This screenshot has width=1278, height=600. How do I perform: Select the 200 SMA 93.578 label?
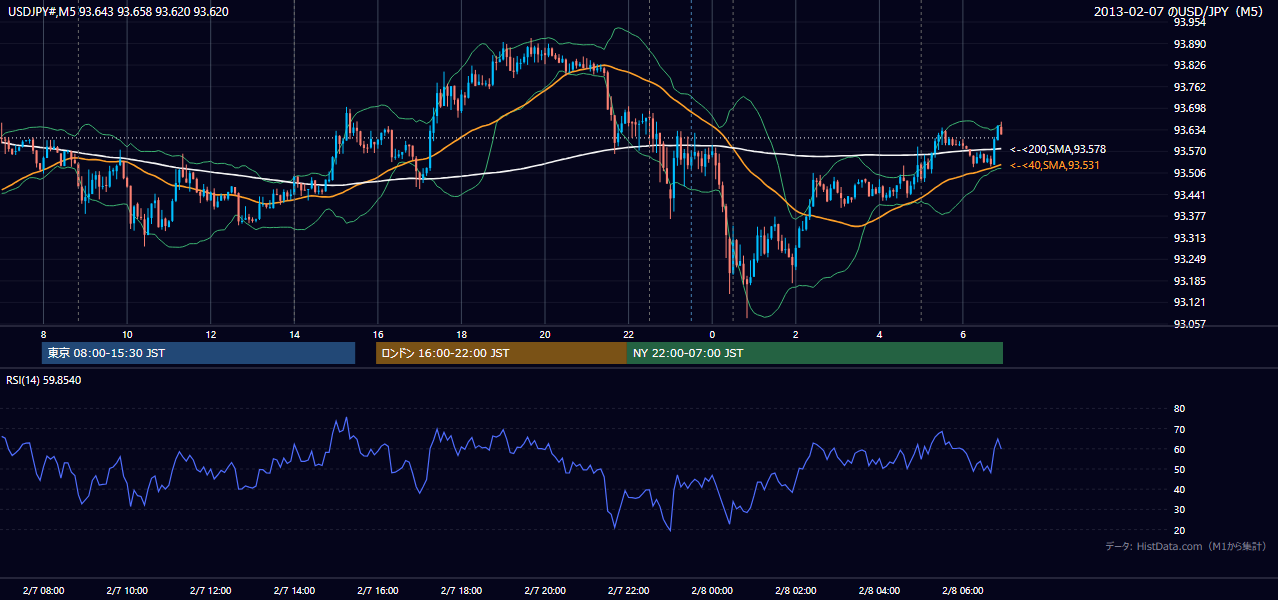[x=1058, y=149]
